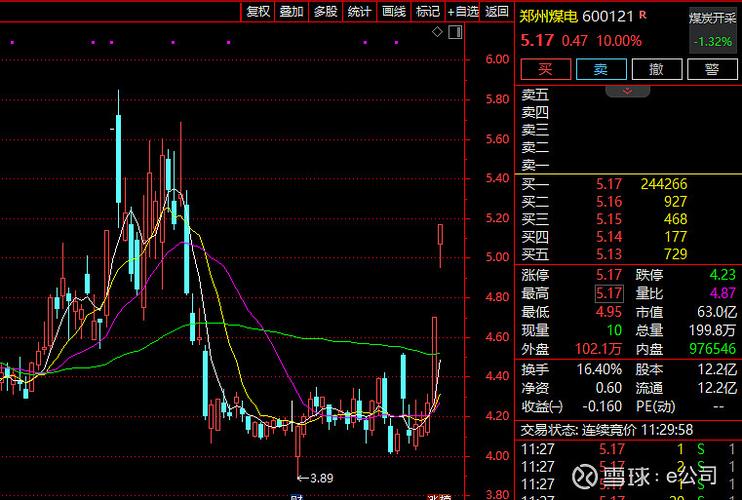Screen dimensions: 742x500
Task: Open the 叠加 overlay option
Action: coord(292,11)
